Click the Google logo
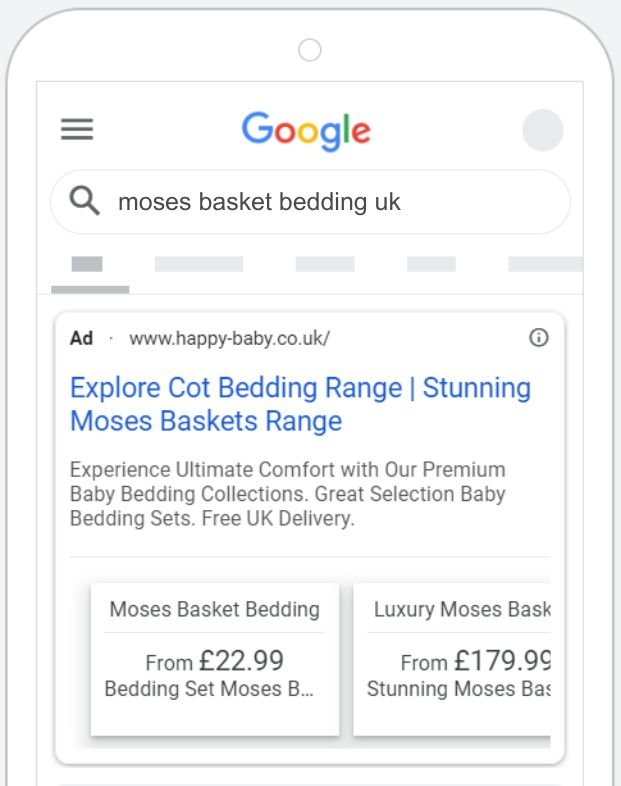This screenshot has width=621, height=786. click(306, 131)
